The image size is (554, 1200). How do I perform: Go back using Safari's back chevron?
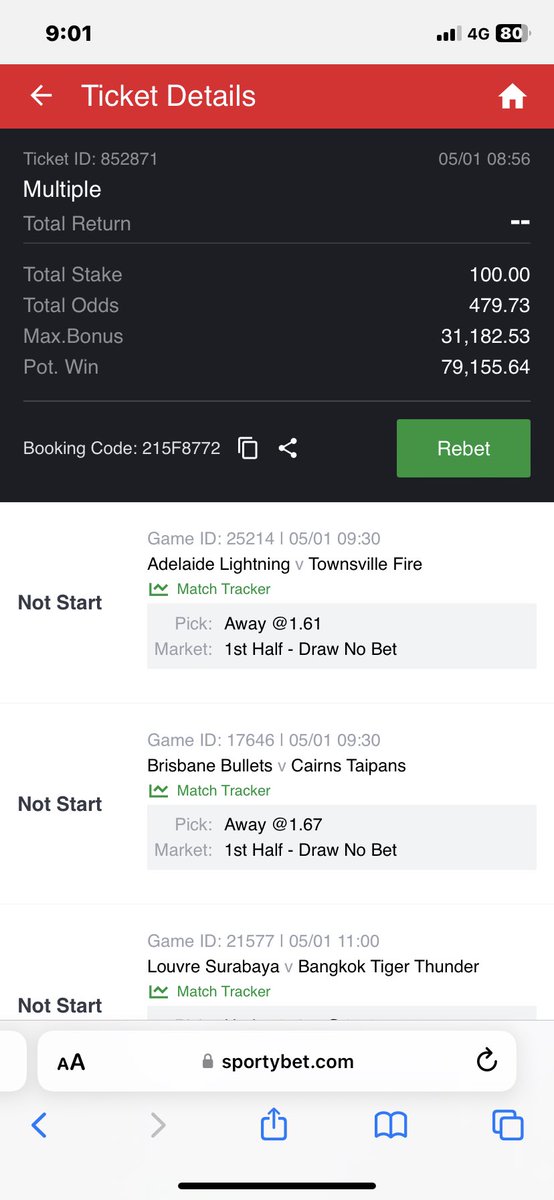pyautogui.click(x=38, y=1126)
